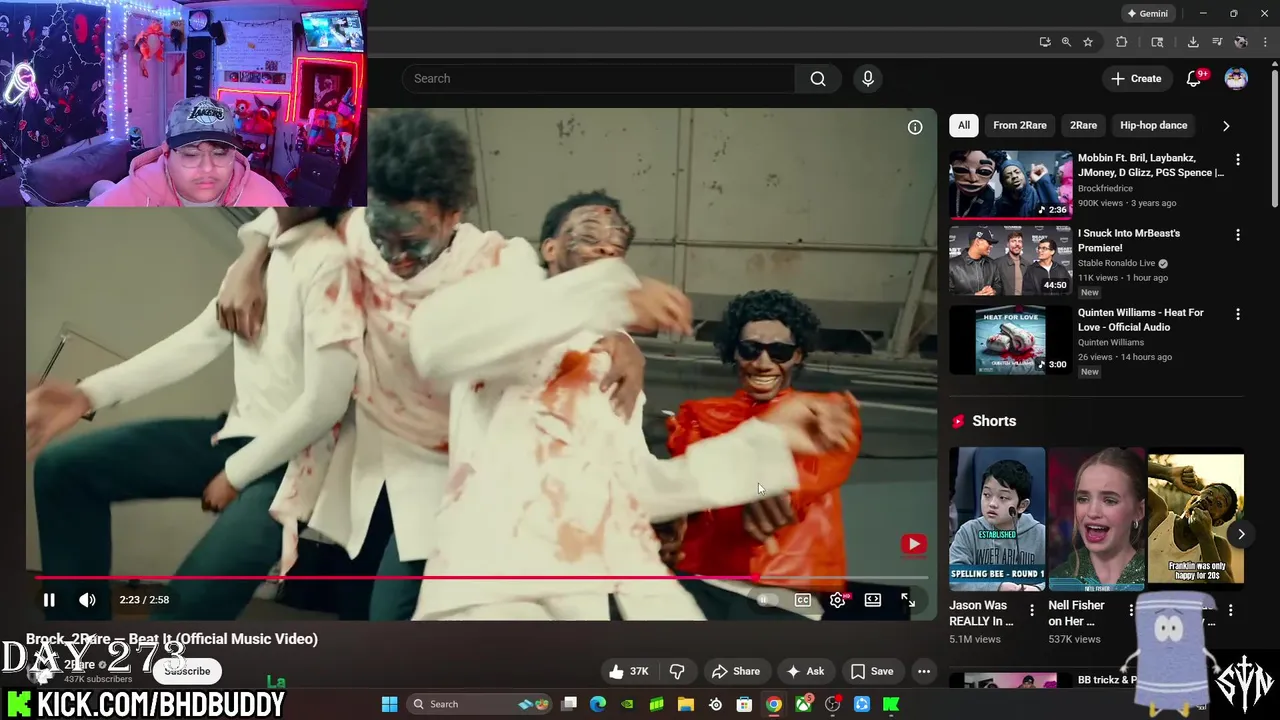The width and height of the screenshot is (1280, 720).
Task: Show more filter chips arrow
Action: point(1226,126)
